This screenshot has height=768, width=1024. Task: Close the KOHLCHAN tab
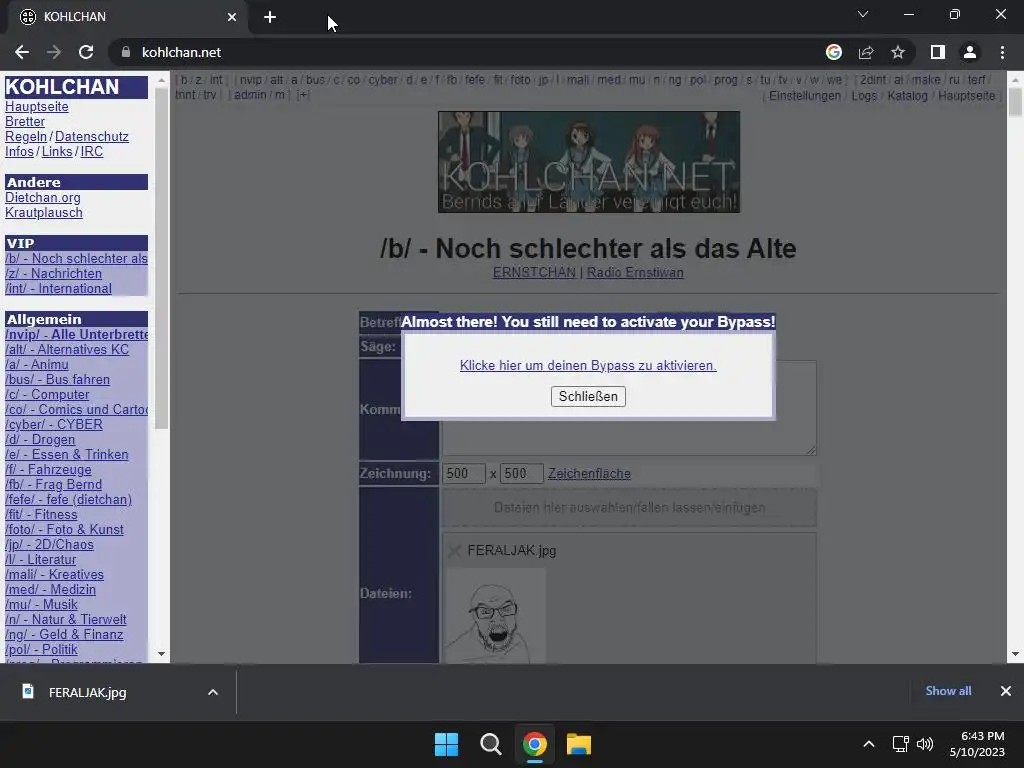click(x=232, y=17)
